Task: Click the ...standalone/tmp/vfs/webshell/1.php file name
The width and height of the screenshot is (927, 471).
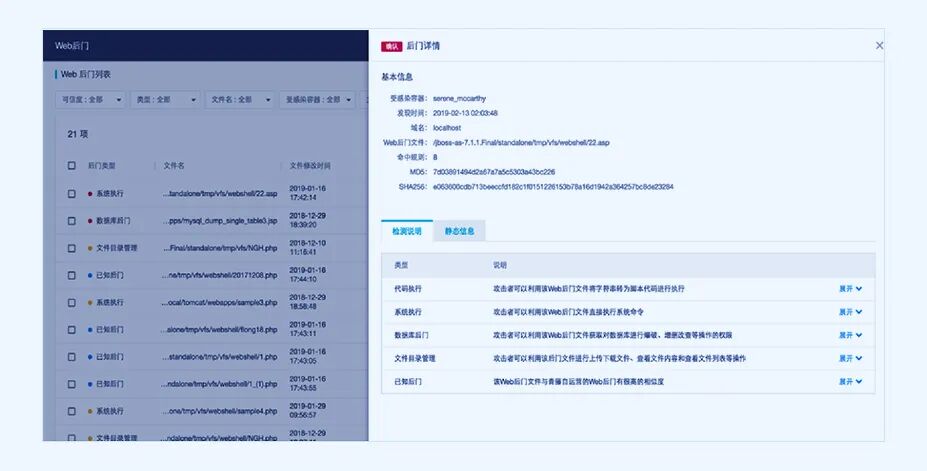Action: (x=219, y=357)
